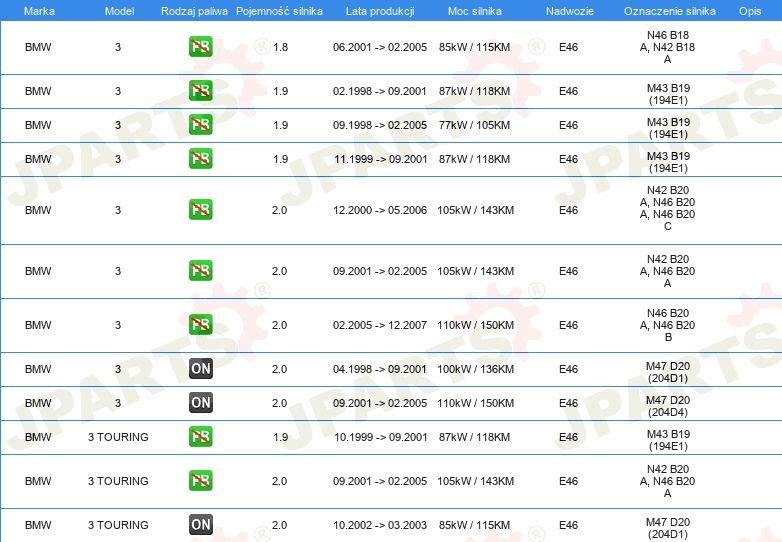Click the petrol icon for 02.1998 -> 09.2001 row

click(200, 91)
